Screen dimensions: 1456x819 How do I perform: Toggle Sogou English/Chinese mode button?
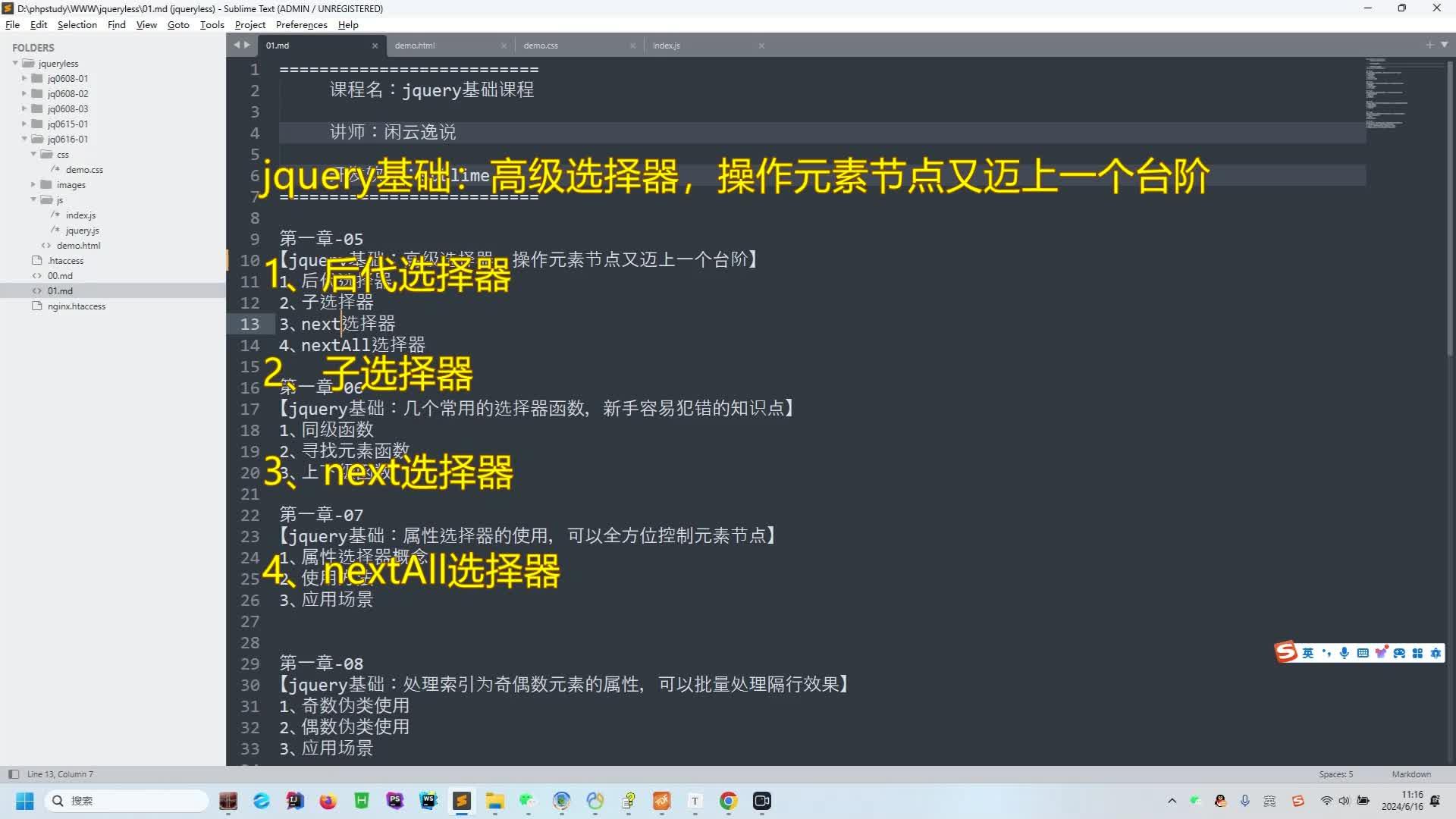pos(1308,653)
